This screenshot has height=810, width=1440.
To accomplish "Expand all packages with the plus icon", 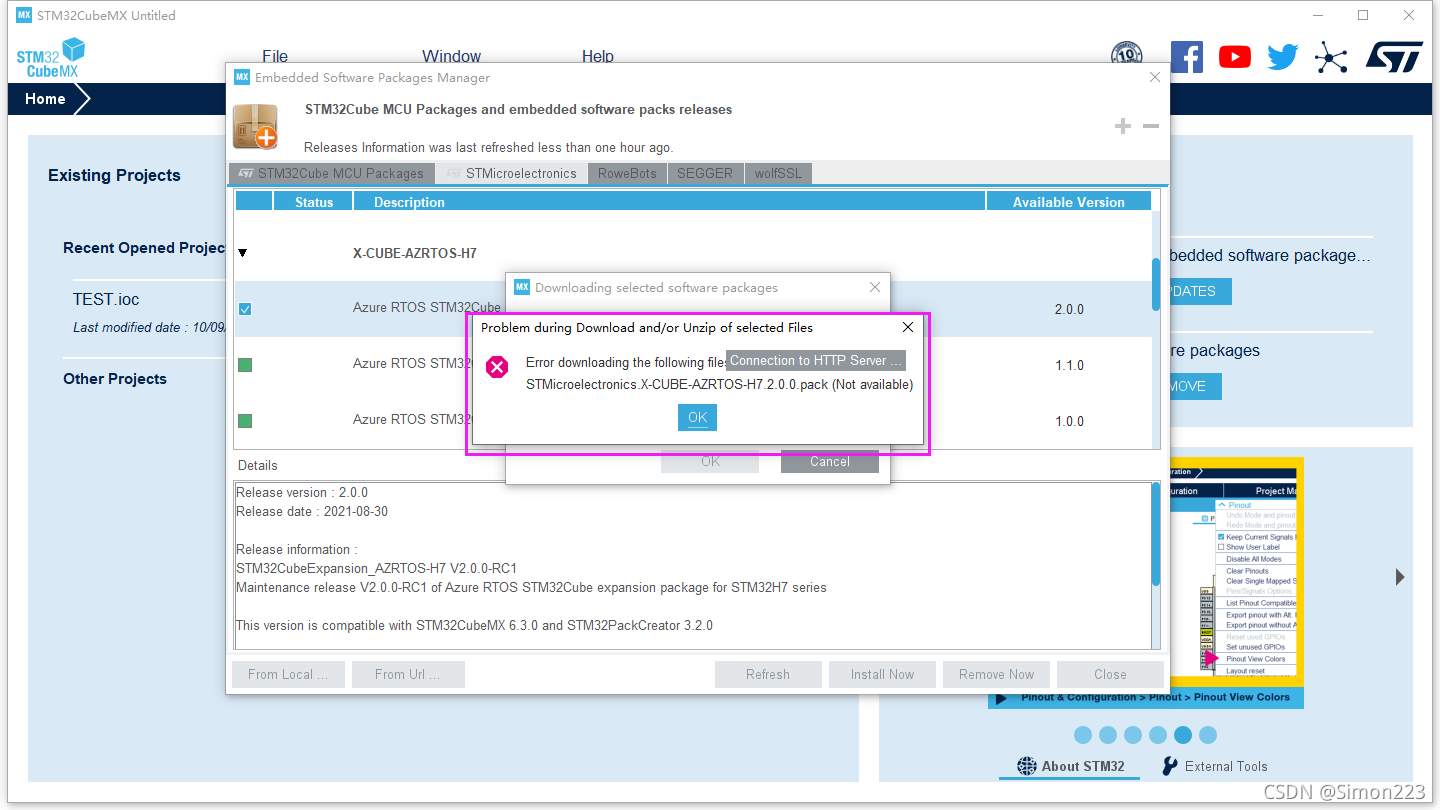I will coord(1123,126).
